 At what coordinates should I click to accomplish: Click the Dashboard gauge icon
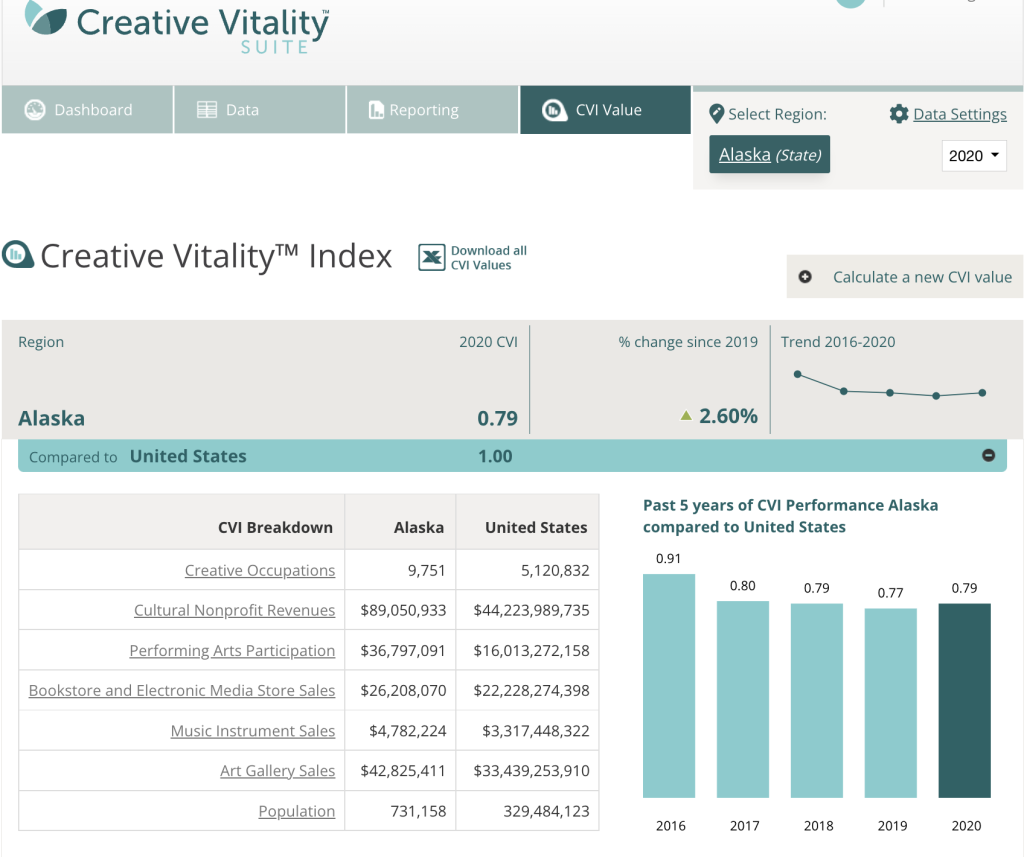[x=35, y=110]
